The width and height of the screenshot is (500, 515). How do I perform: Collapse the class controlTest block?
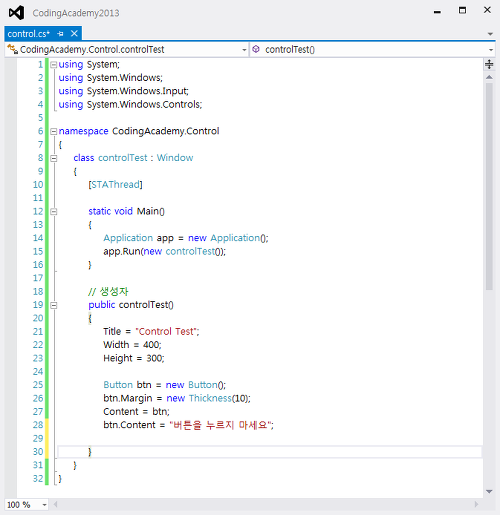[53, 158]
